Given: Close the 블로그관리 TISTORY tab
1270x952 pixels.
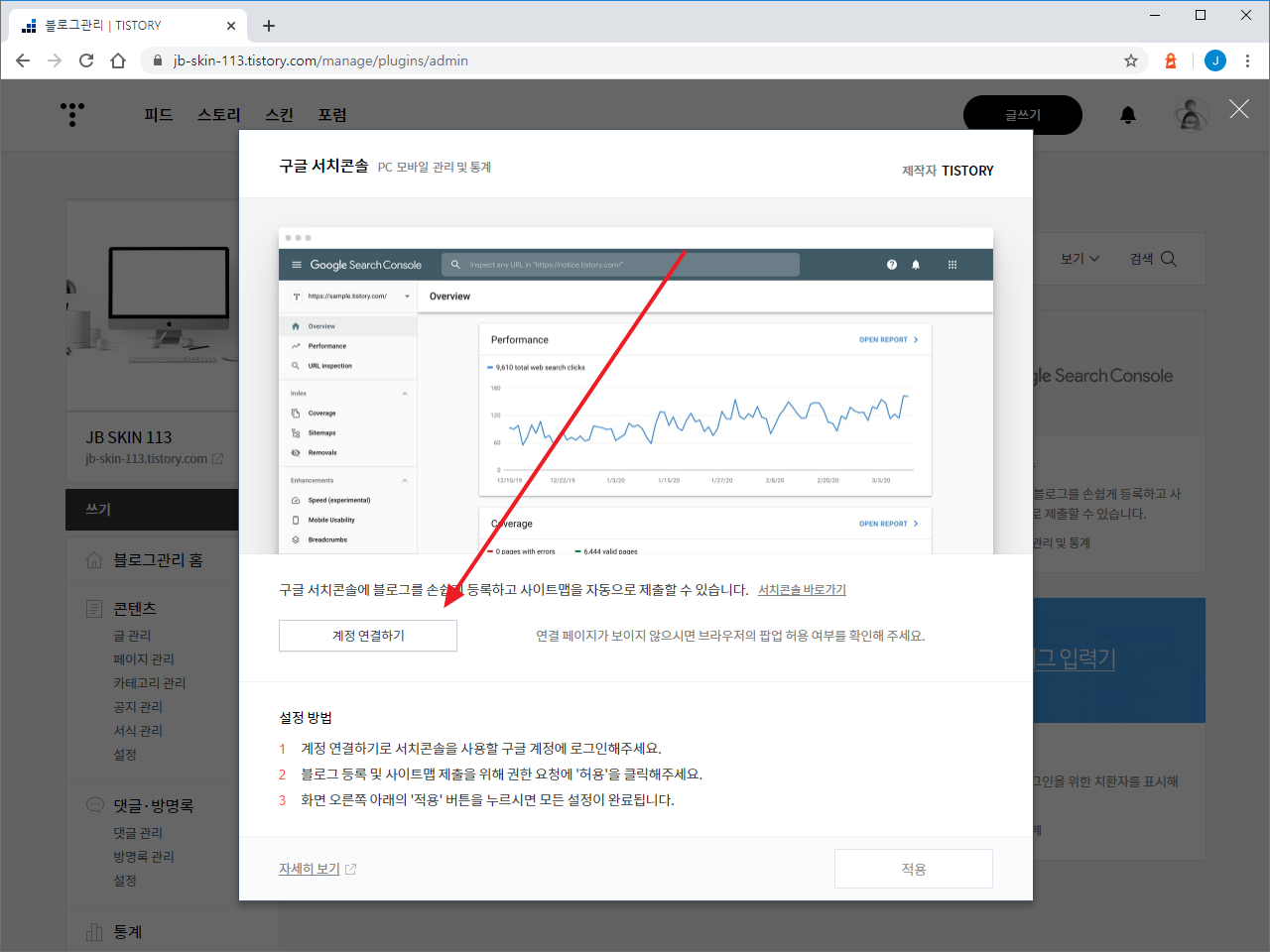Looking at the screenshot, I should point(231,26).
